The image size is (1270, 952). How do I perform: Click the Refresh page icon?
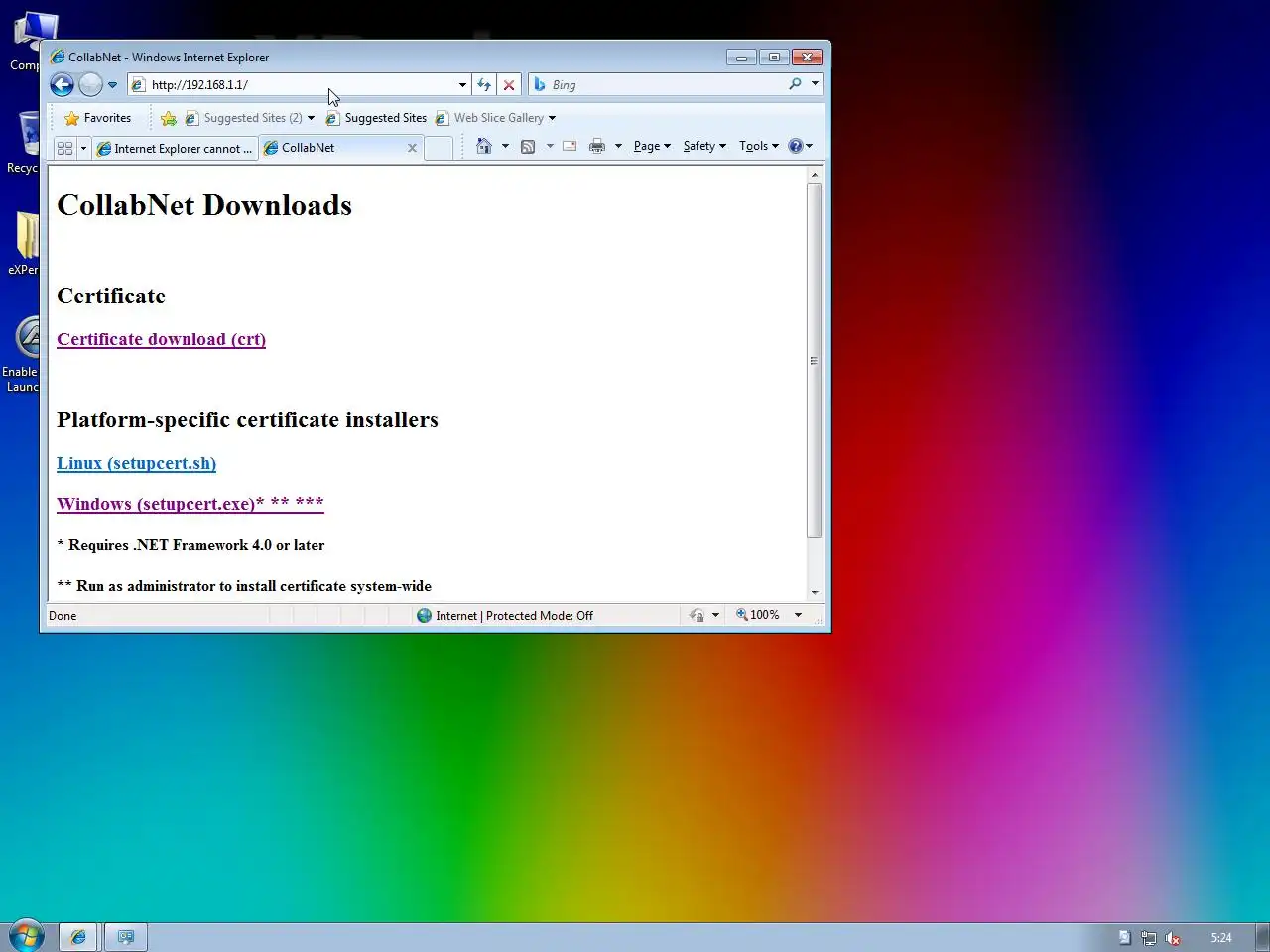(484, 85)
